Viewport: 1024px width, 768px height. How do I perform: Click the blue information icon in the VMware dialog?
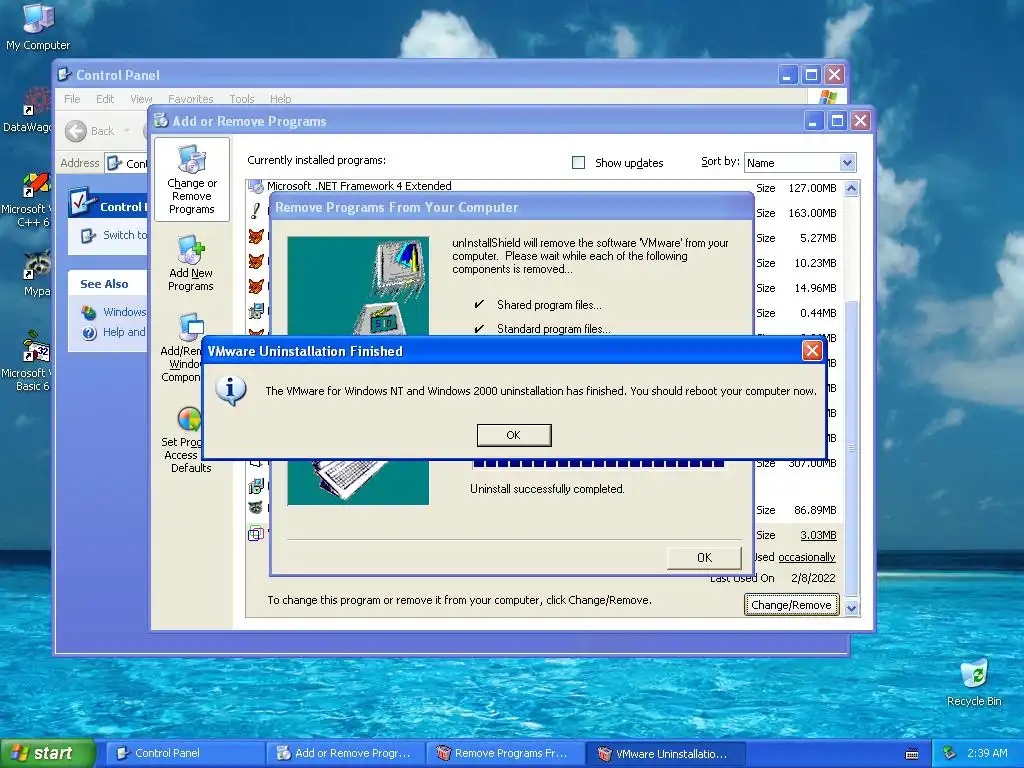[x=231, y=391]
